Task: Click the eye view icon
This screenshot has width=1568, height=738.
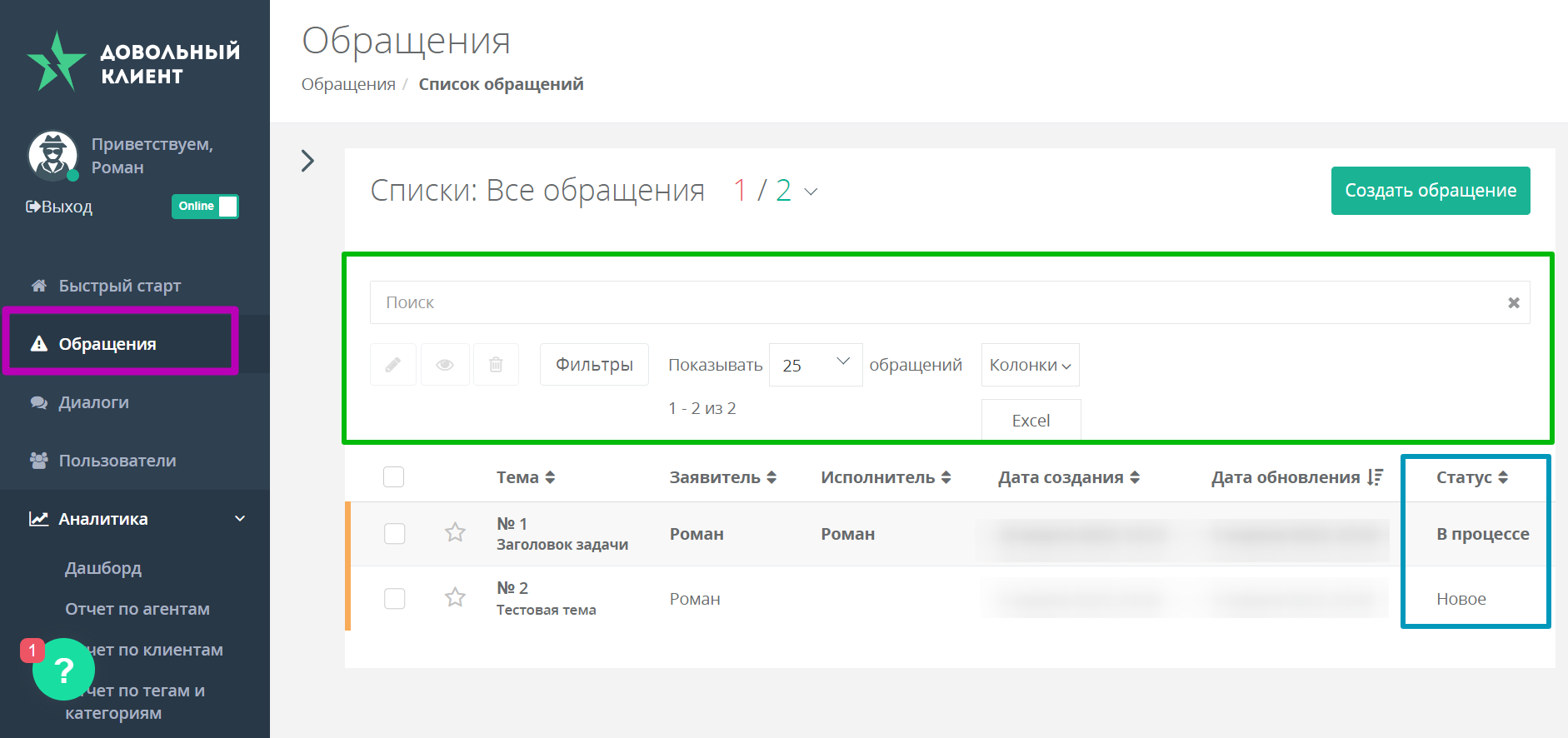Action: (445, 365)
